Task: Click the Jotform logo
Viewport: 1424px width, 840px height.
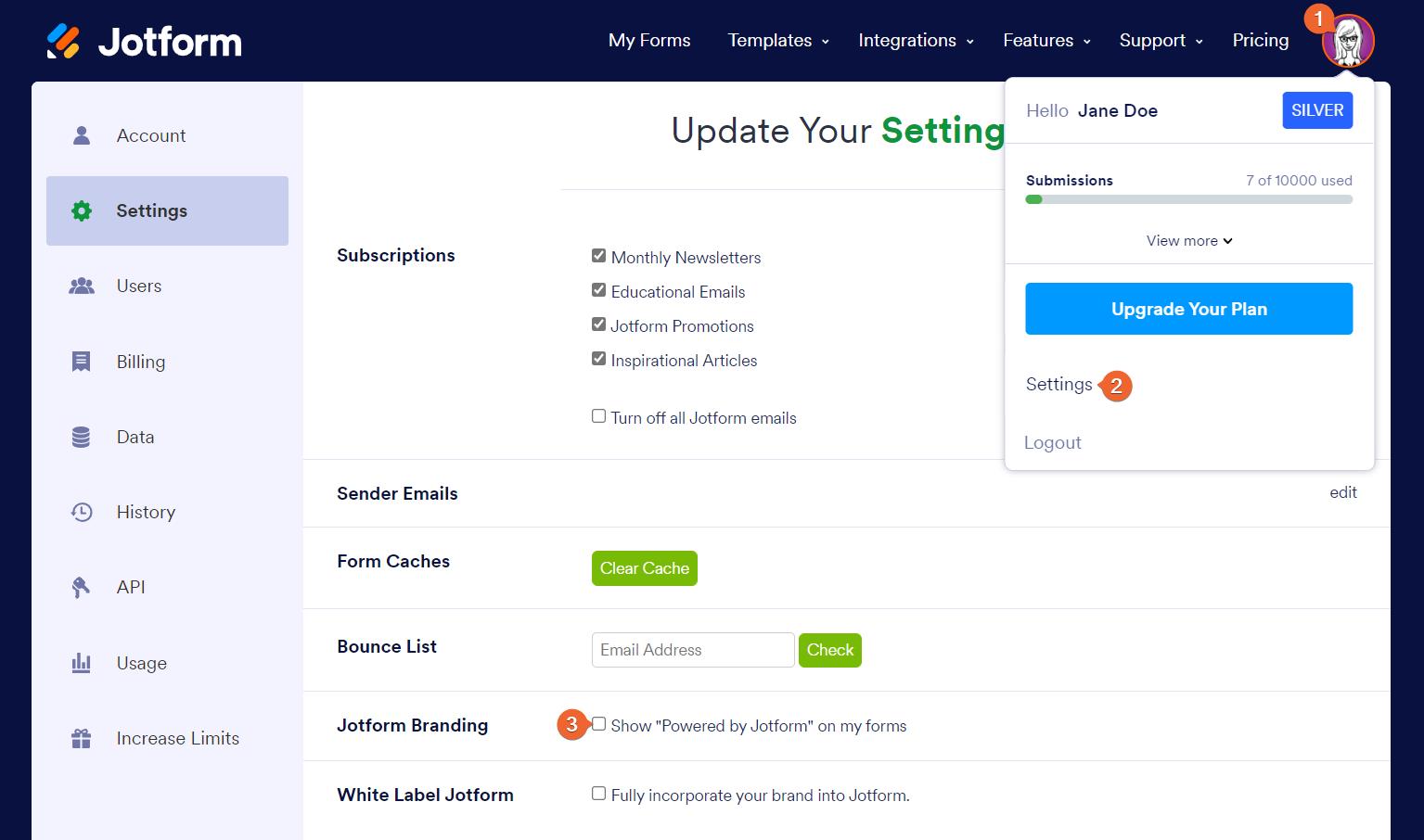Action: point(144,41)
